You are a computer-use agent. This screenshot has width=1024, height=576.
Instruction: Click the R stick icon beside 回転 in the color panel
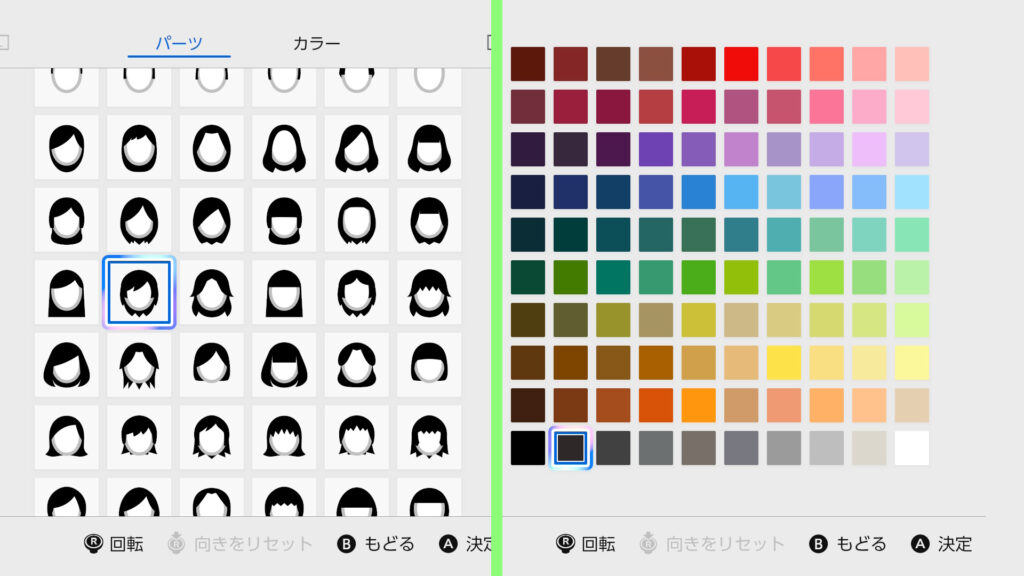coord(565,544)
